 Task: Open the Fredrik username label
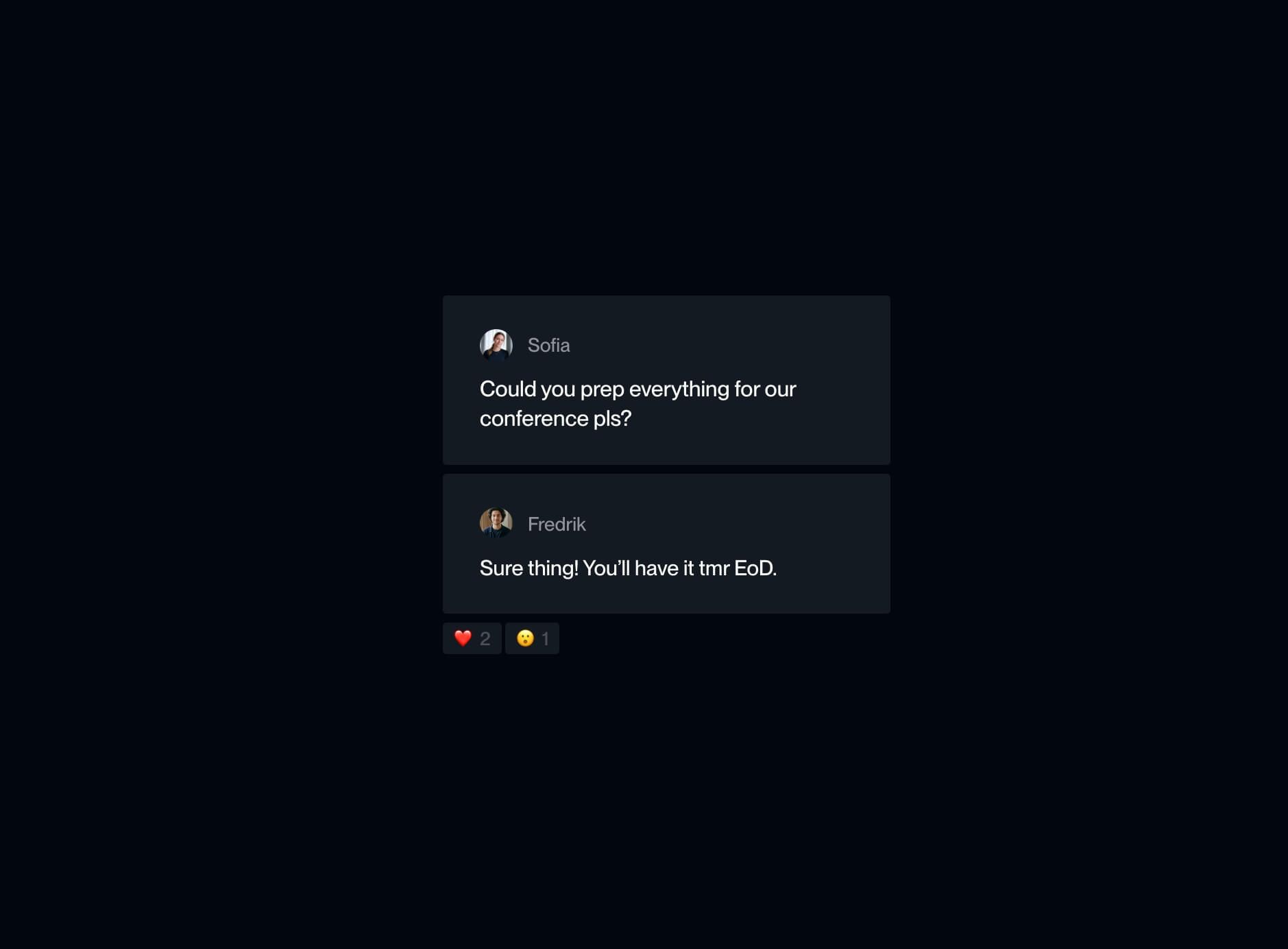click(x=557, y=524)
